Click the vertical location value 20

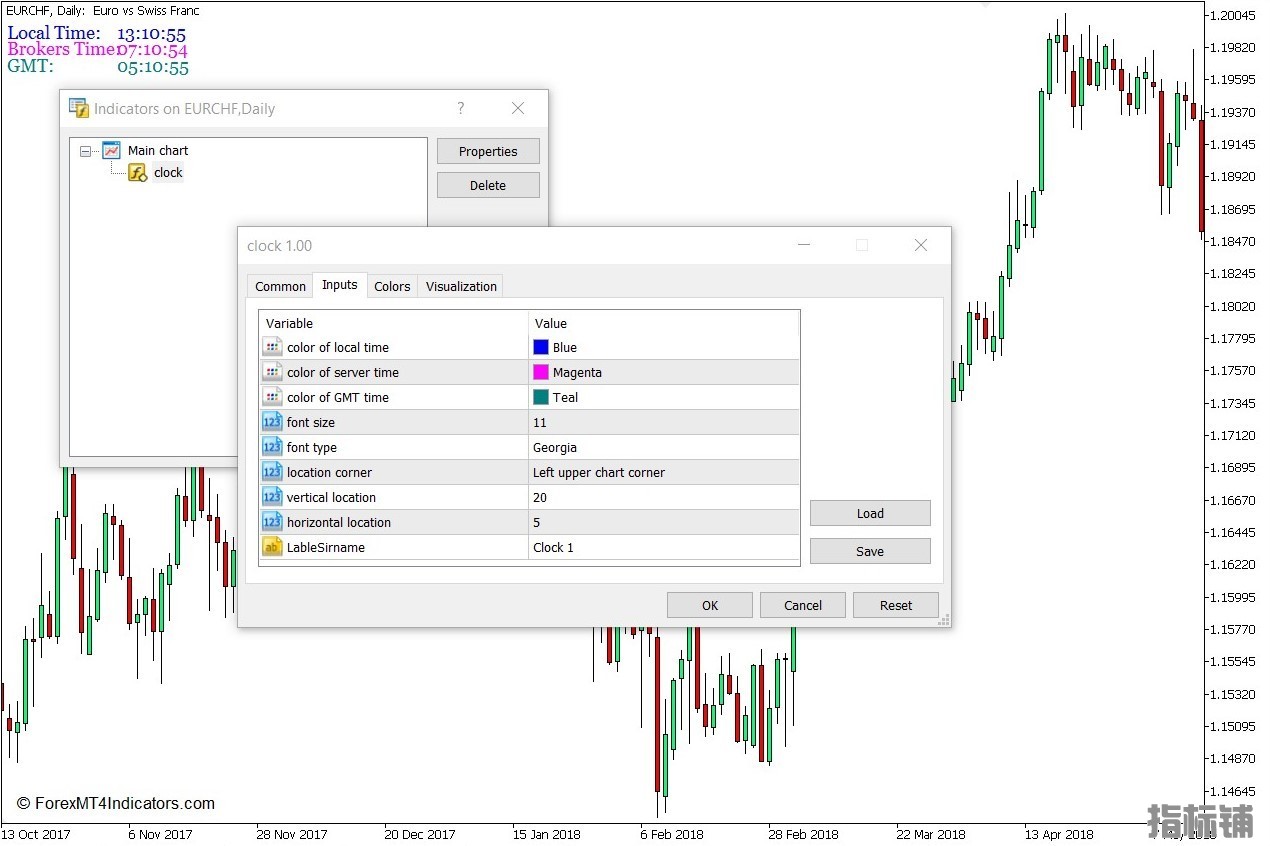tap(540, 497)
